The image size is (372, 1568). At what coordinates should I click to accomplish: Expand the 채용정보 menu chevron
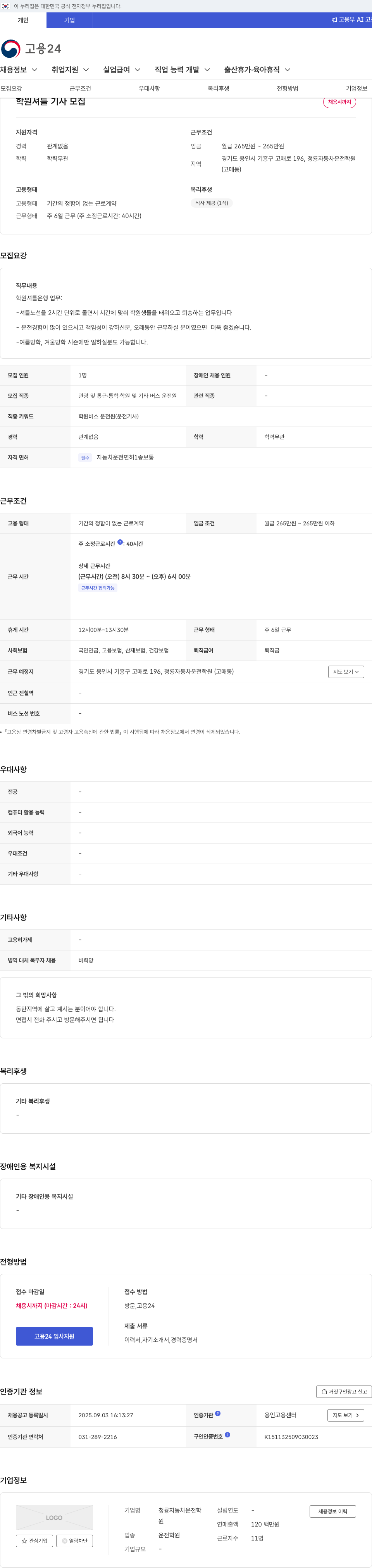click(x=35, y=70)
